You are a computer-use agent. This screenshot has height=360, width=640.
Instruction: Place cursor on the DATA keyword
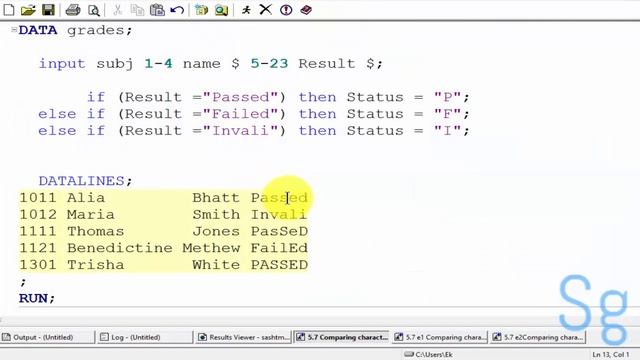pyautogui.click(x=38, y=30)
